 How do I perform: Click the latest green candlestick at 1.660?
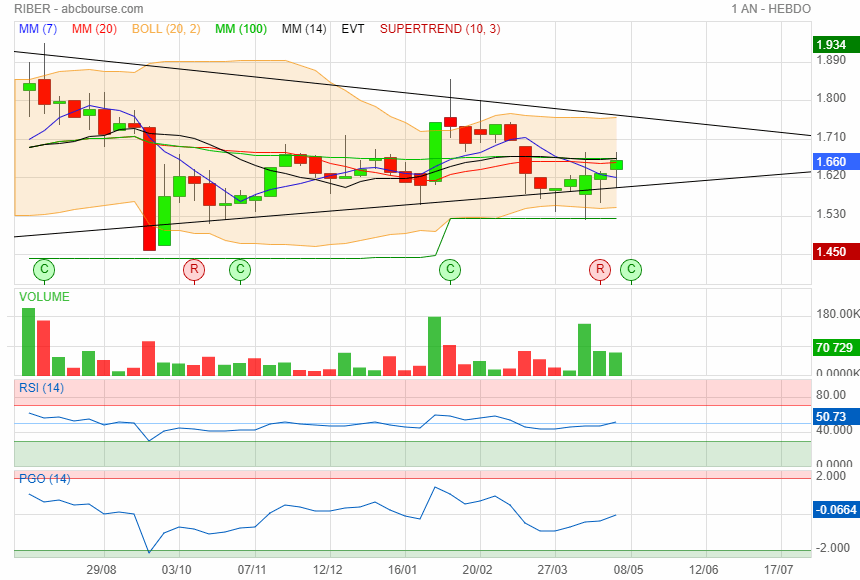616,165
